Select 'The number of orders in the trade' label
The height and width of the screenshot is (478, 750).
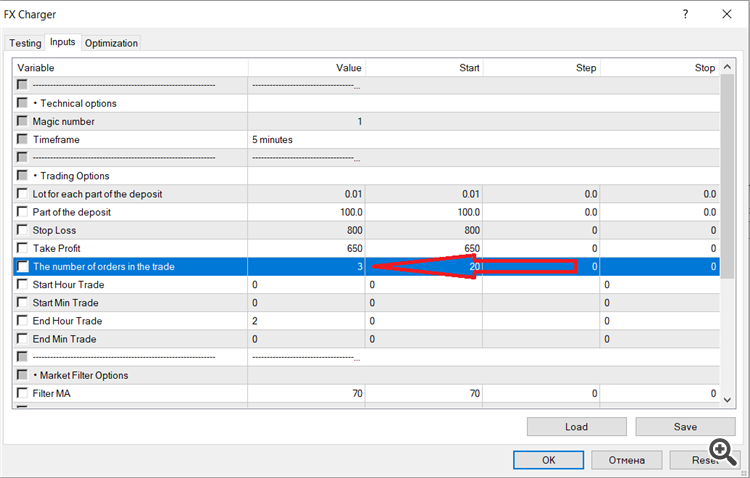point(104,267)
